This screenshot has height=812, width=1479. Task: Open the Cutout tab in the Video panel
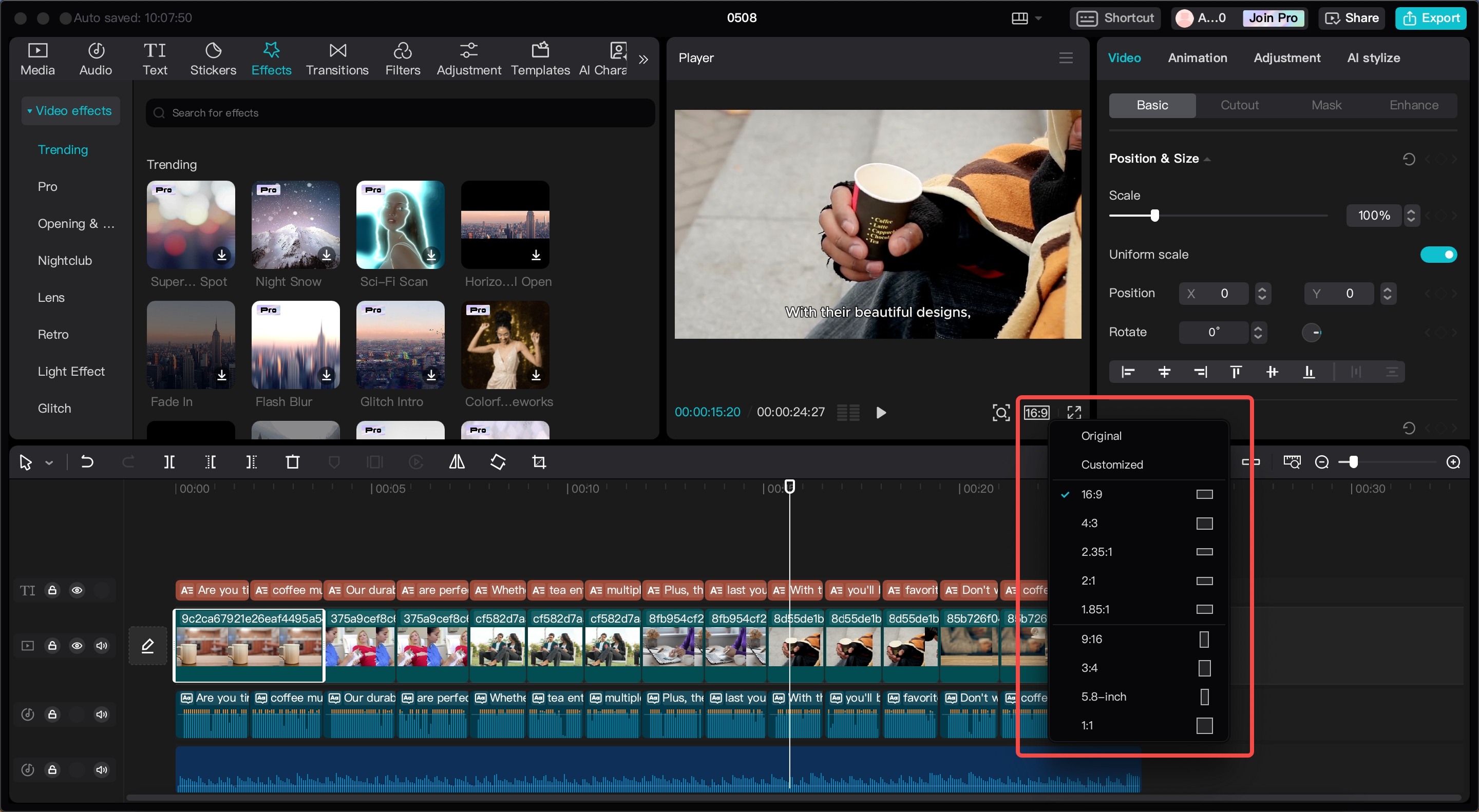coord(1240,105)
